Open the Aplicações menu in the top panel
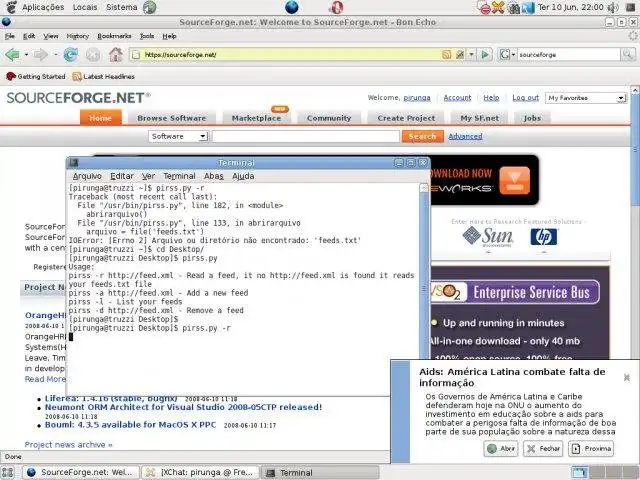Screen dimensions: 640x480 [43, 7]
